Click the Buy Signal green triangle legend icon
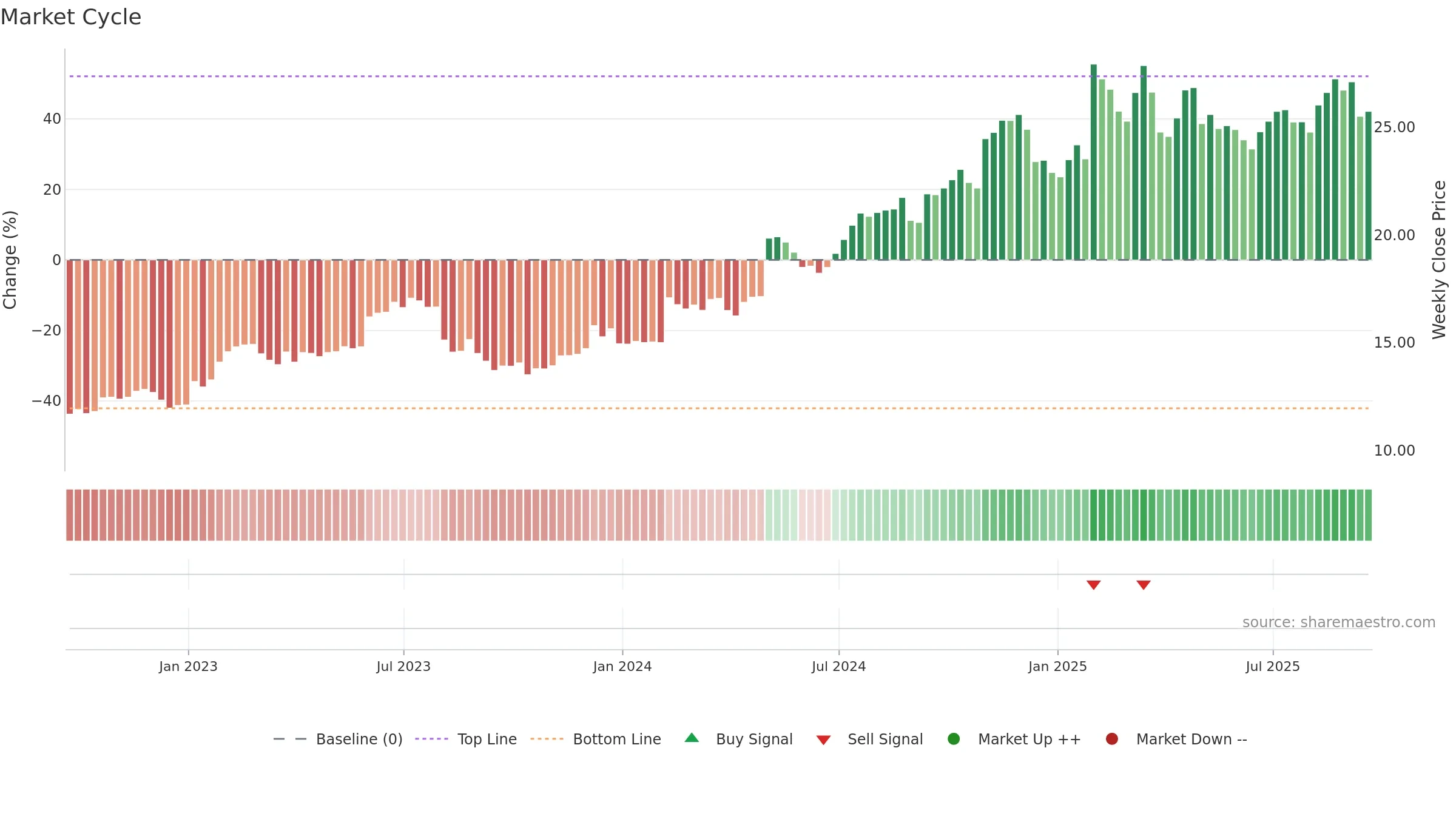 point(692,738)
